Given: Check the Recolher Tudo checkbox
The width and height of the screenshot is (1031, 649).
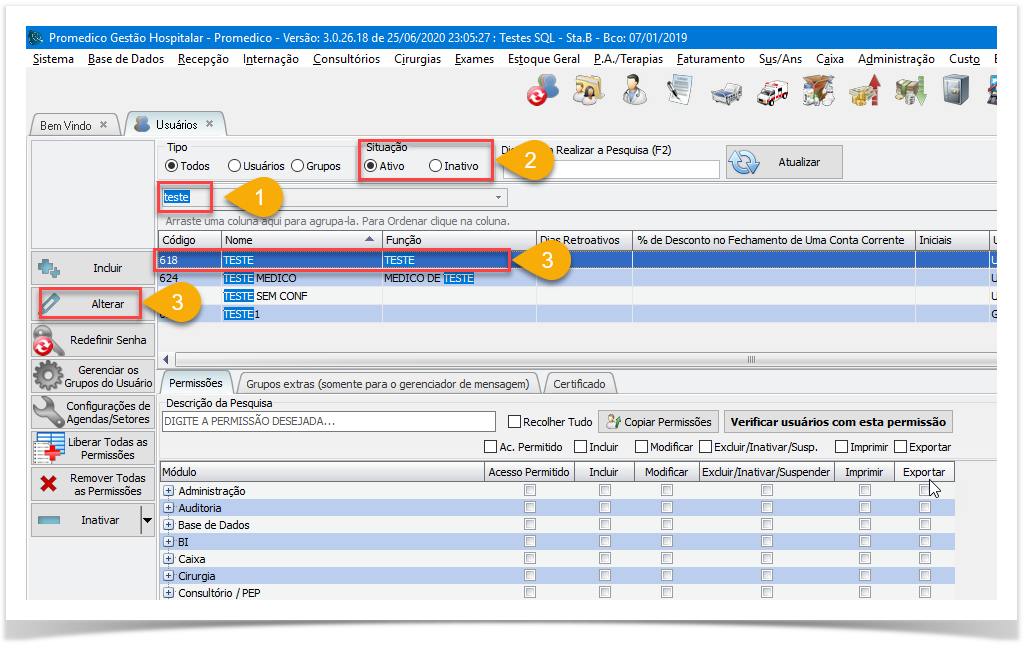Looking at the screenshot, I should pyautogui.click(x=514, y=422).
